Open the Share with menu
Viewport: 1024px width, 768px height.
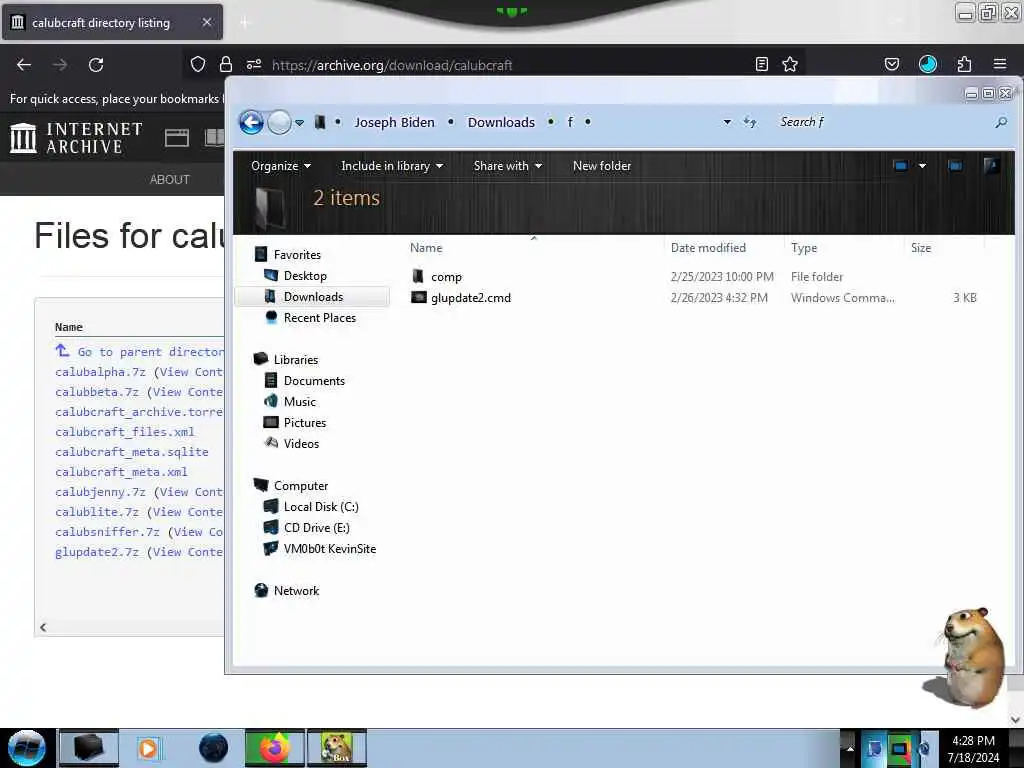pyautogui.click(x=507, y=166)
